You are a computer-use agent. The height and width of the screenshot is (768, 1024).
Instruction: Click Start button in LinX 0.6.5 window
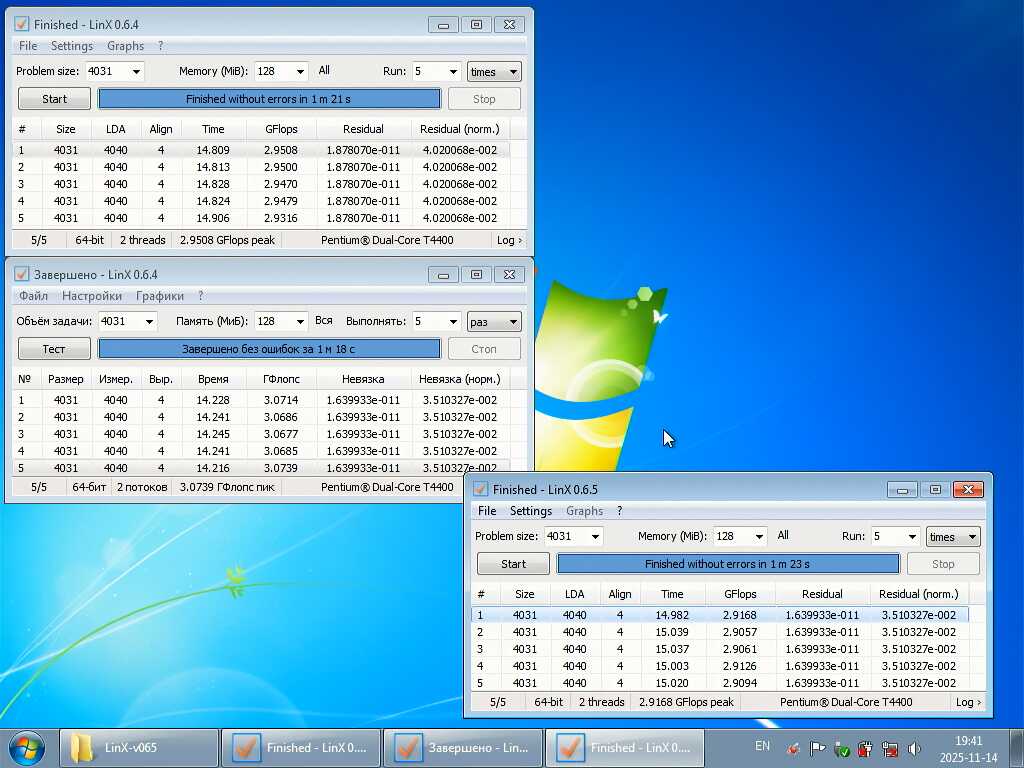pos(513,564)
